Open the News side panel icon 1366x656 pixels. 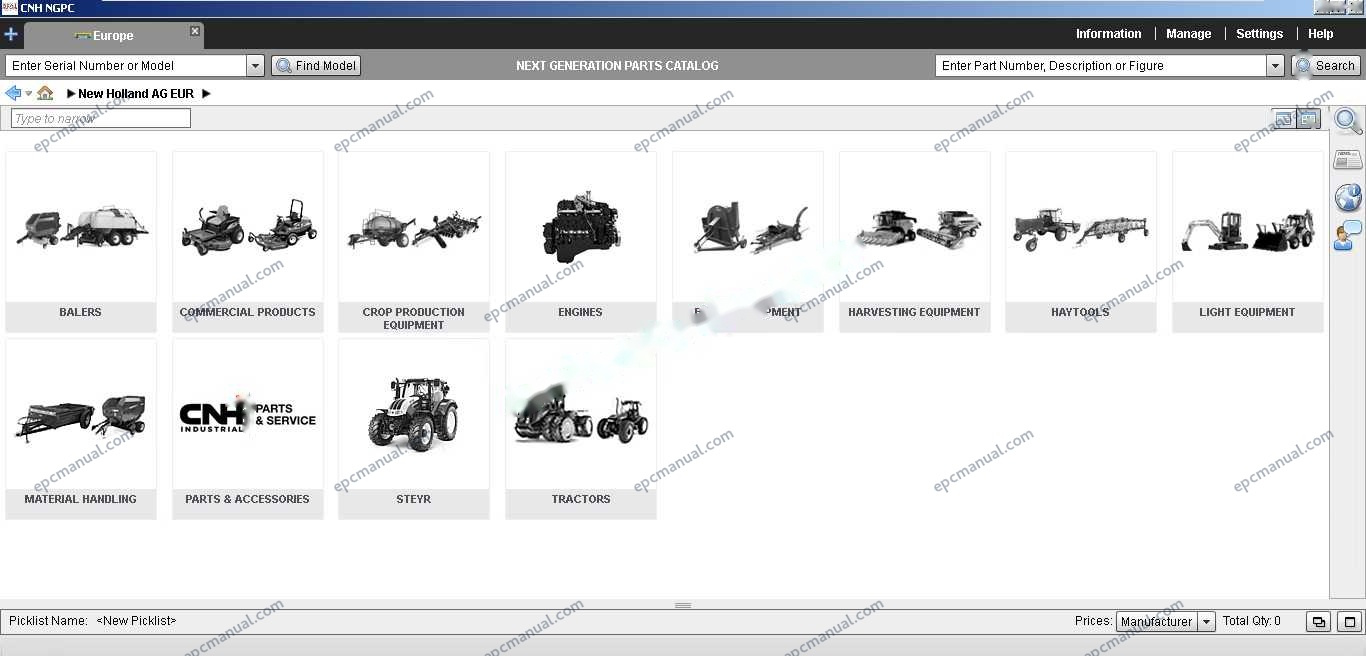click(1348, 160)
